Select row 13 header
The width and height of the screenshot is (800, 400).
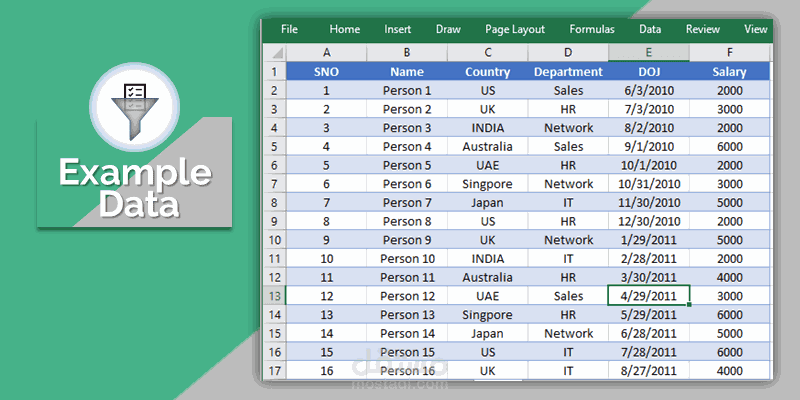275,296
